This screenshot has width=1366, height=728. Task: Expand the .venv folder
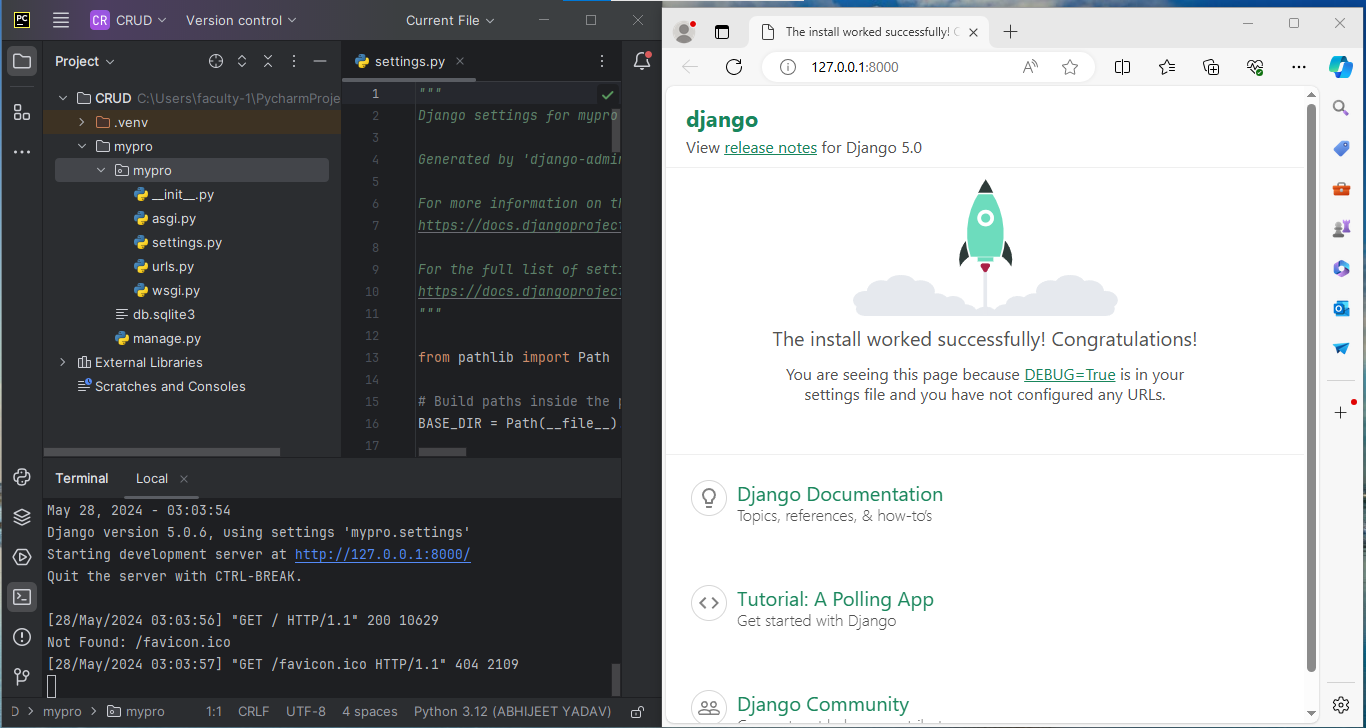pyautogui.click(x=82, y=122)
